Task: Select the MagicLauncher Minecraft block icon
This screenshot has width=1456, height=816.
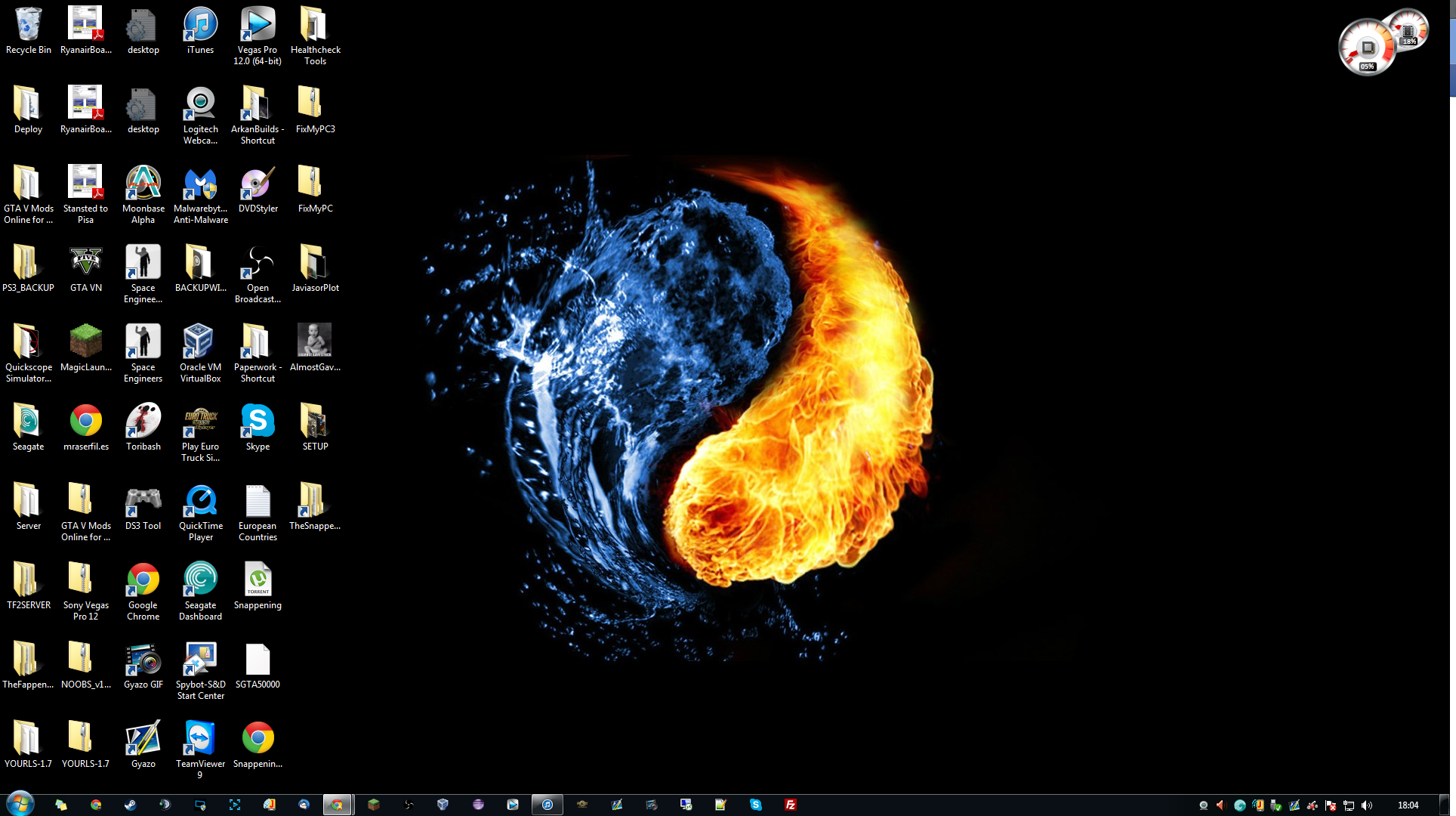Action: (x=85, y=342)
